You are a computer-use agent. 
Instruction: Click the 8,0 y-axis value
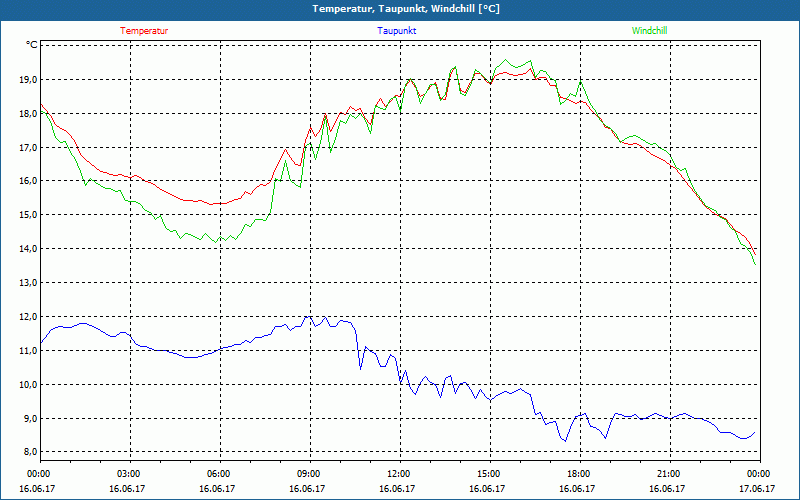pyautogui.click(x=30, y=452)
